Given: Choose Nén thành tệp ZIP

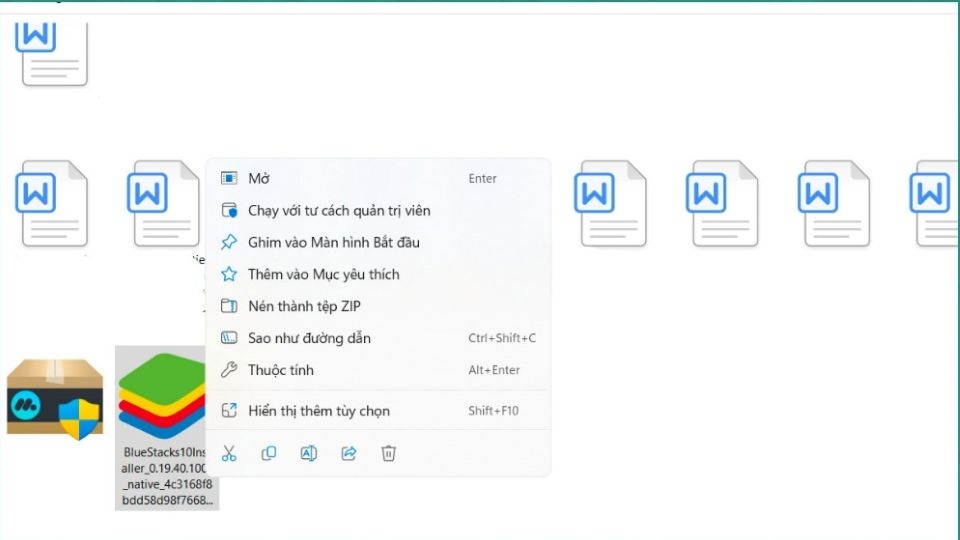Looking at the screenshot, I should 378,306.
